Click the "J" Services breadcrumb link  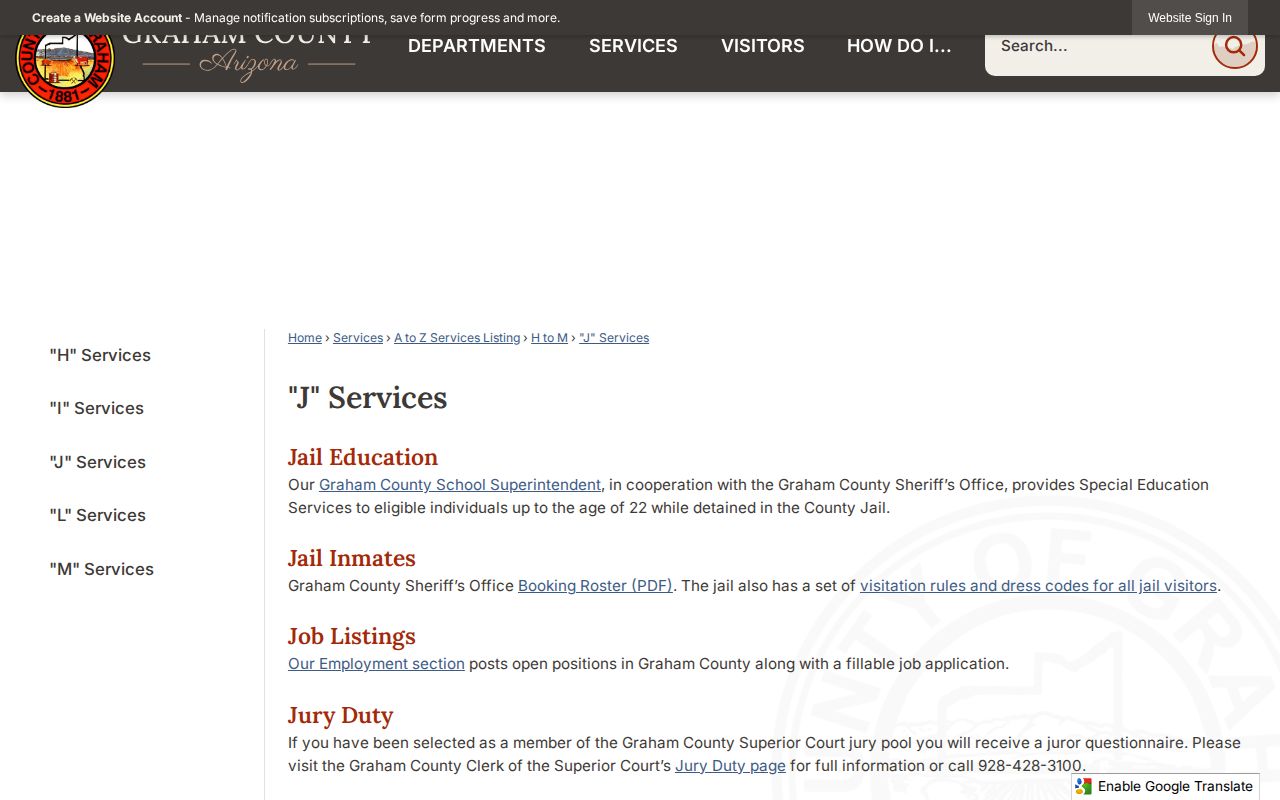[614, 338]
